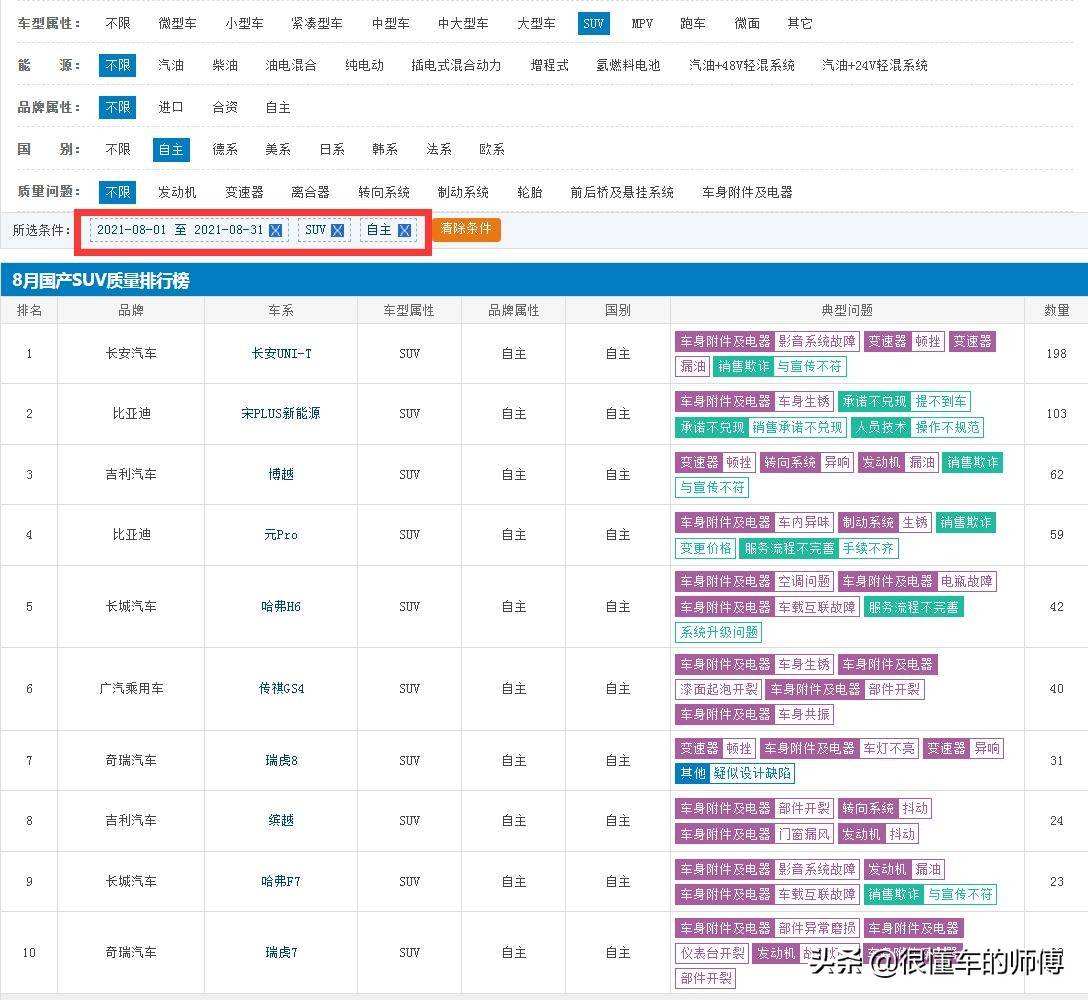Filter quality problem by 车身附件及电器
Viewport: 1088px width, 1000px height.
[747, 192]
